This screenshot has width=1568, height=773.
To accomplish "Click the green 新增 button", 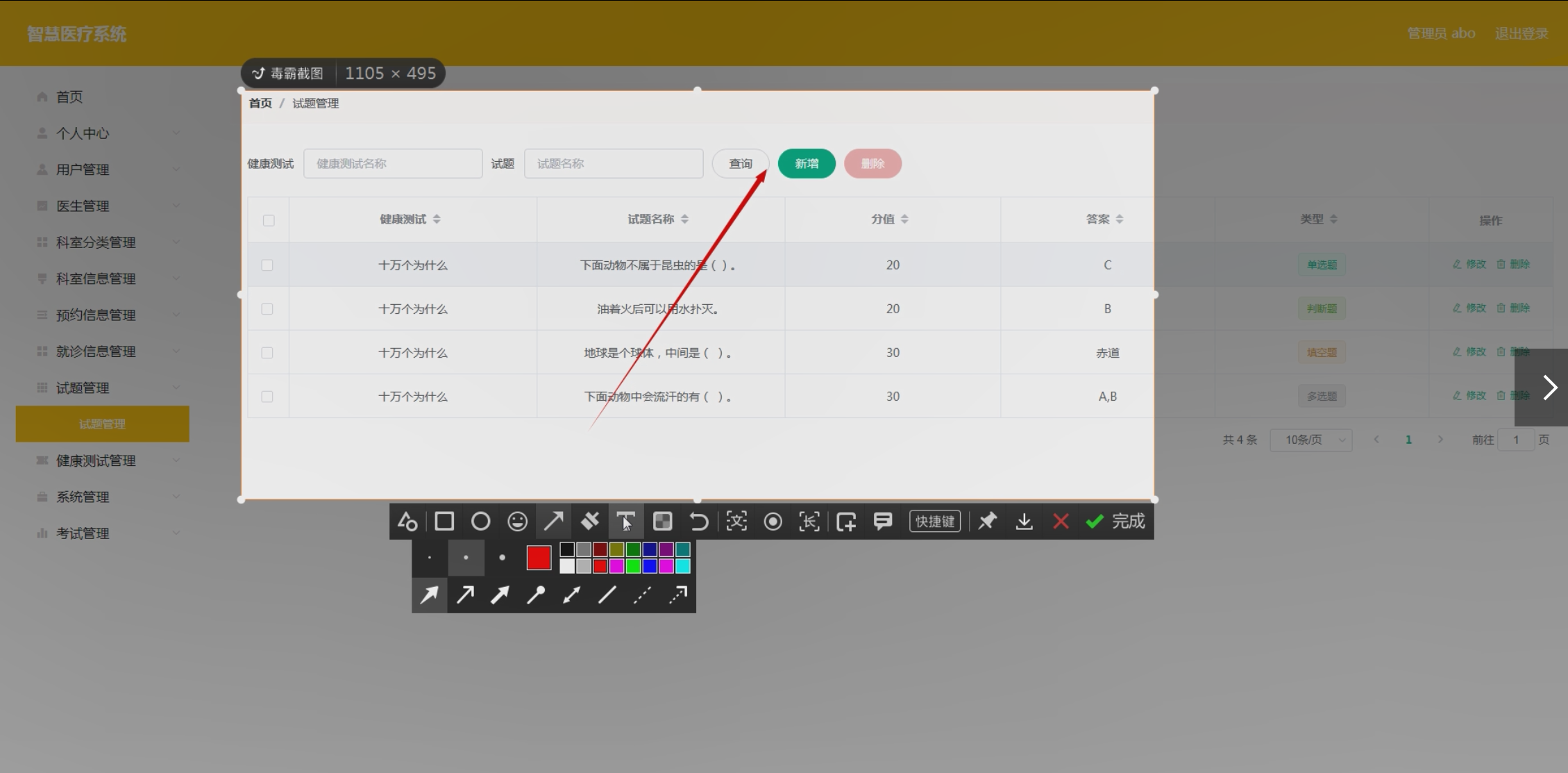I will coord(807,164).
